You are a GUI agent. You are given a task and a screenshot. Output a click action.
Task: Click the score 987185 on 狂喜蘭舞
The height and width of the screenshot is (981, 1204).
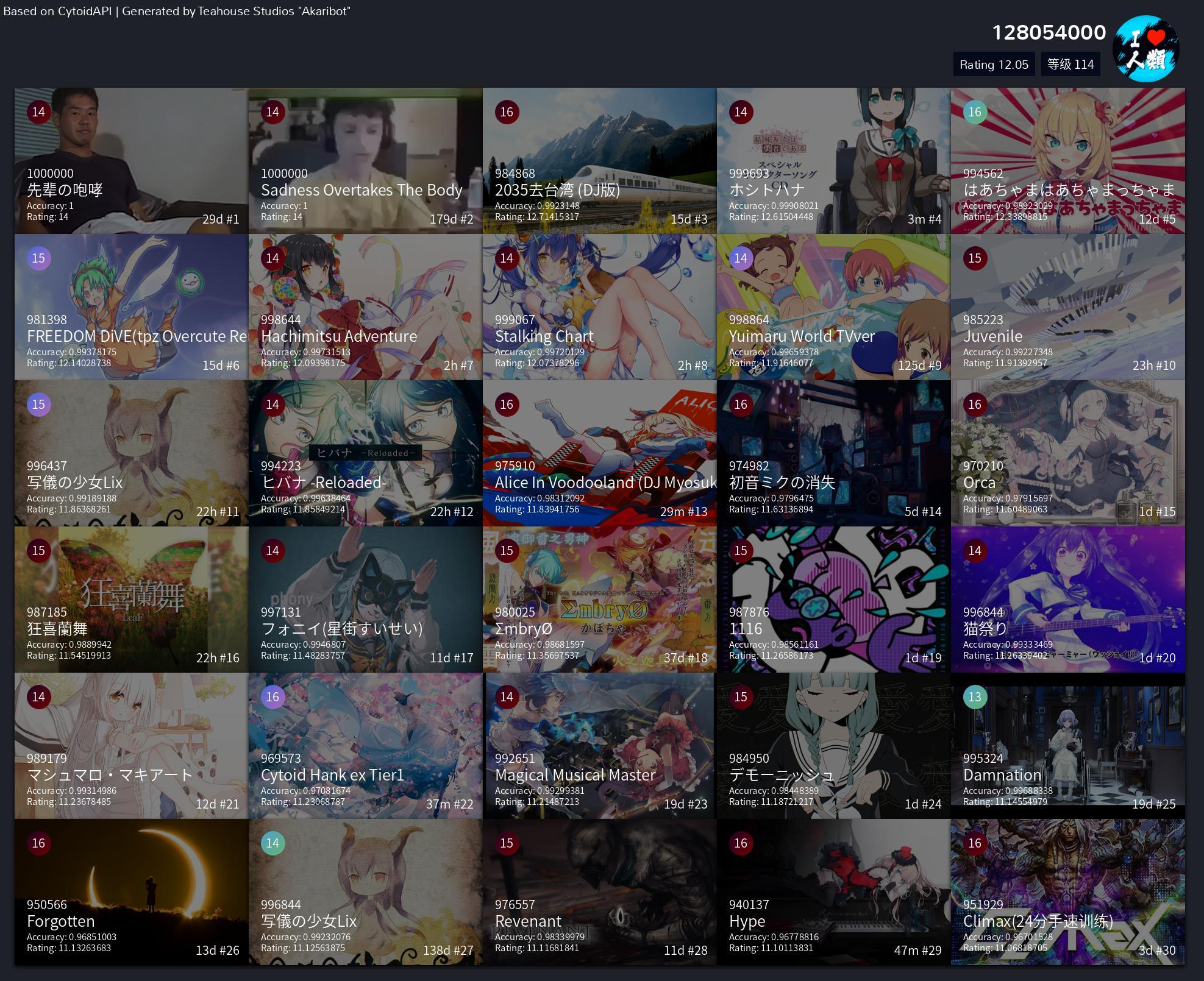47,612
